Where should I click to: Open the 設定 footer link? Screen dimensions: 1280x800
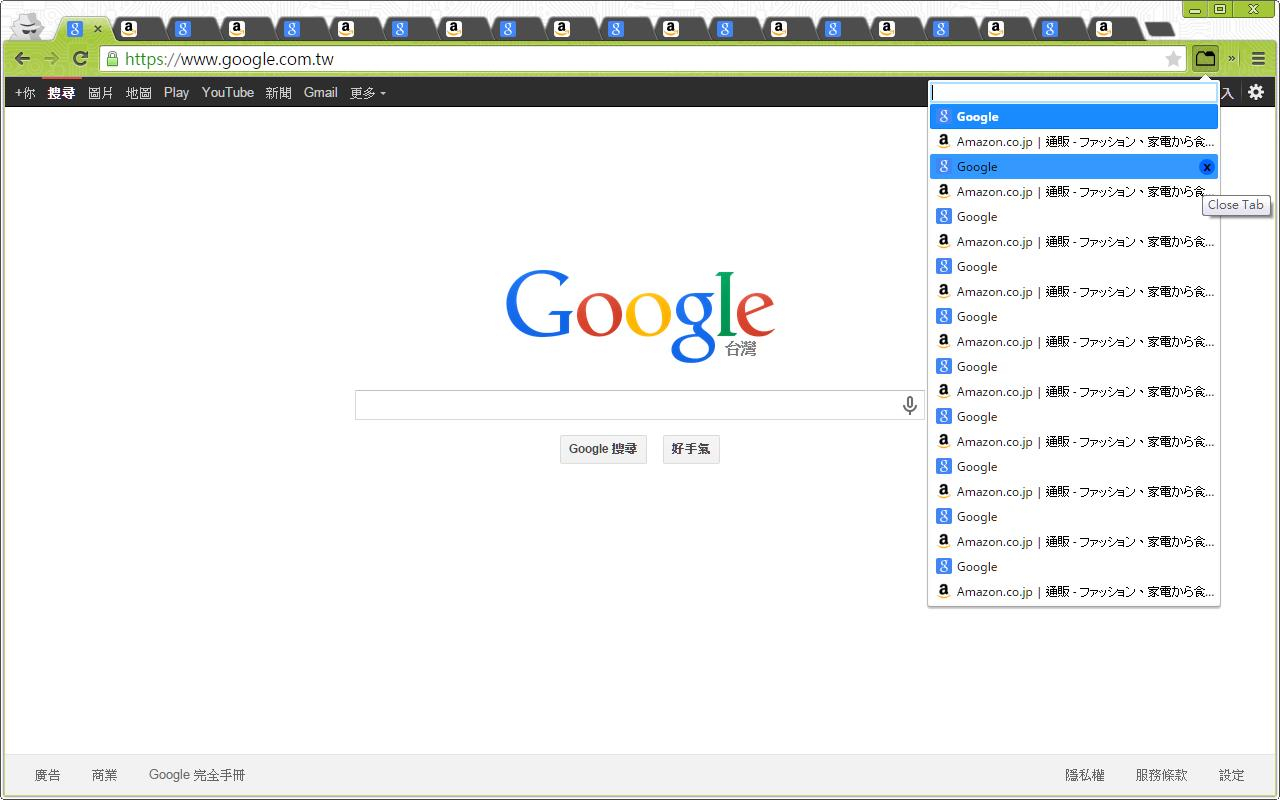pyautogui.click(x=1232, y=775)
